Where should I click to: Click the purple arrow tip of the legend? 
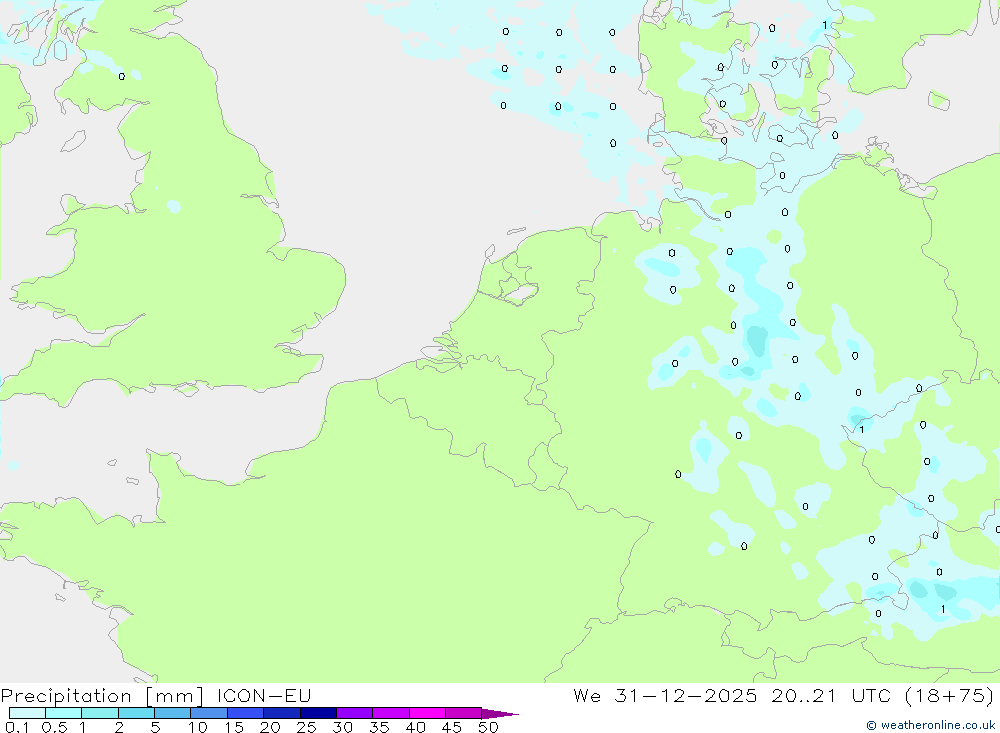(x=501, y=714)
